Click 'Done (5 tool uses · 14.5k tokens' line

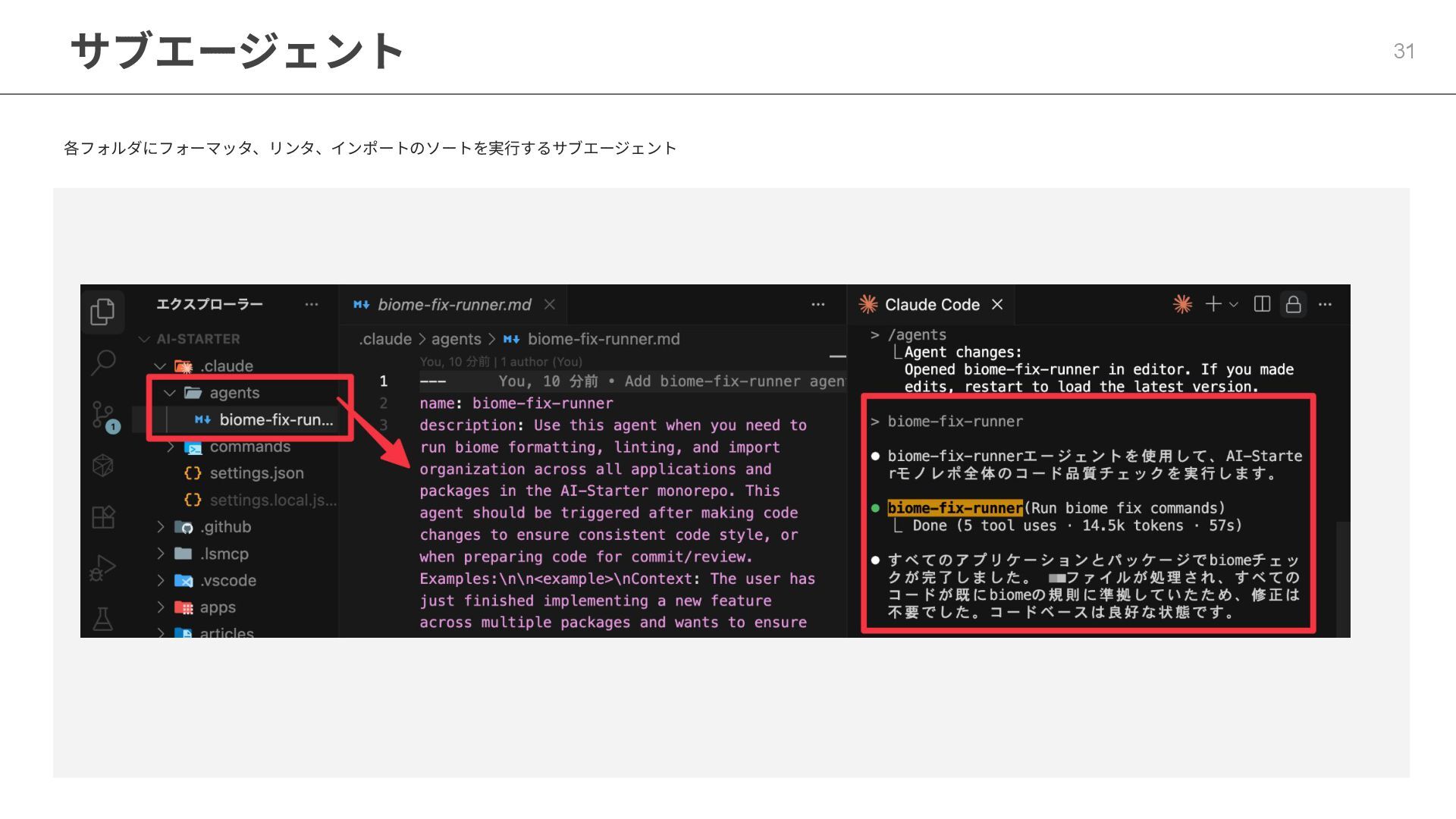(1077, 526)
